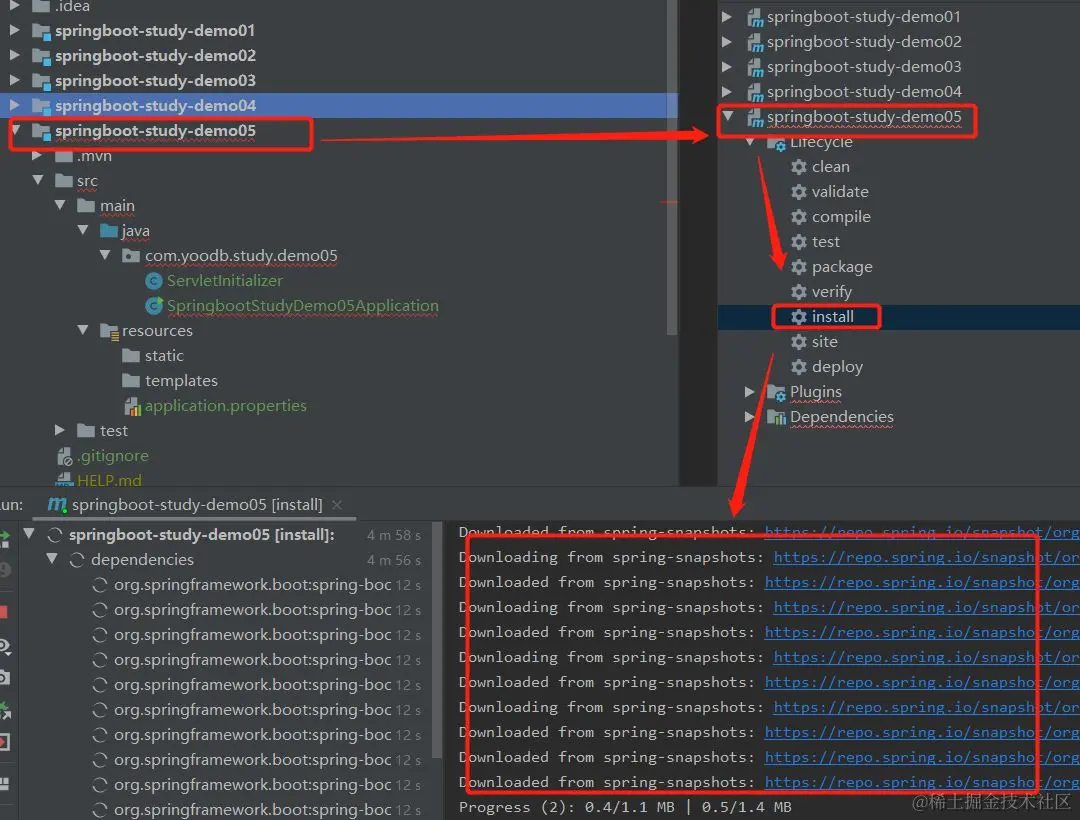Collapse Lifecycle node in Maven panel
Image resolution: width=1080 pixels, height=820 pixels.
(x=750, y=142)
